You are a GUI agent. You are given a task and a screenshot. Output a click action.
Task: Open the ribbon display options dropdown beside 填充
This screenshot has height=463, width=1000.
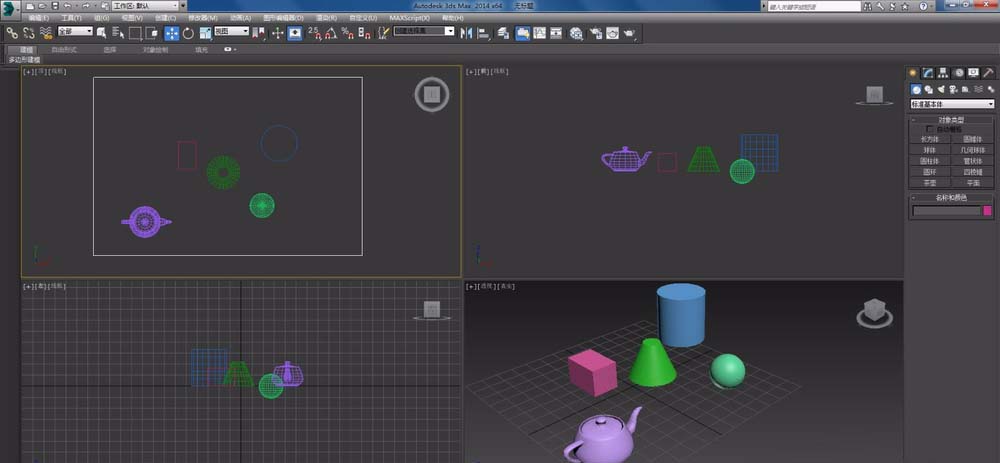point(230,49)
